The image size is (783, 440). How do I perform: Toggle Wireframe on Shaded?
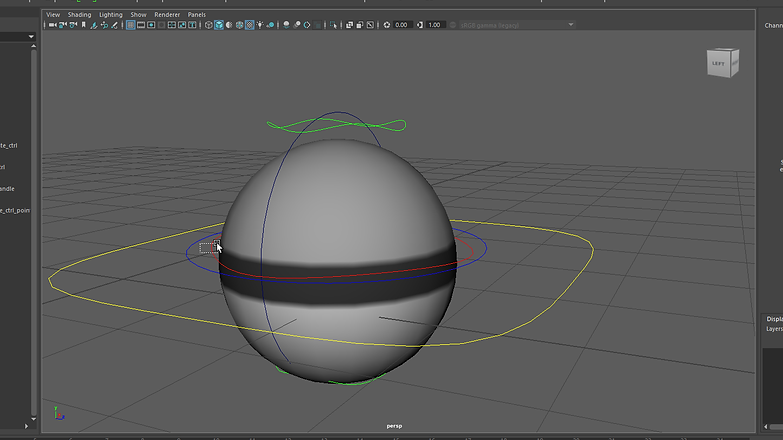click(x=239, y=25)
